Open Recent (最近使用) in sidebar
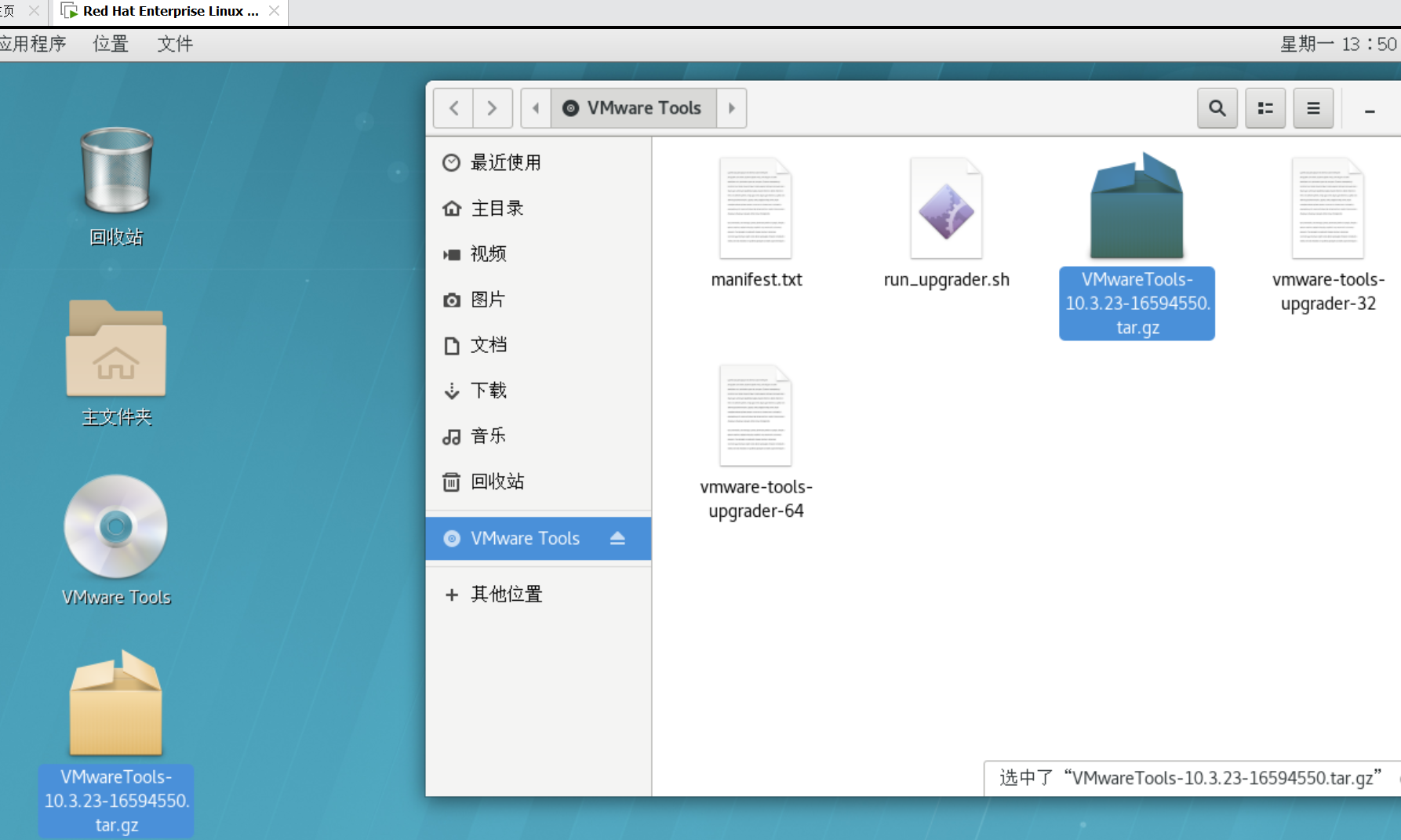This screenshot has width=1401, height=840. click(538, 162)
